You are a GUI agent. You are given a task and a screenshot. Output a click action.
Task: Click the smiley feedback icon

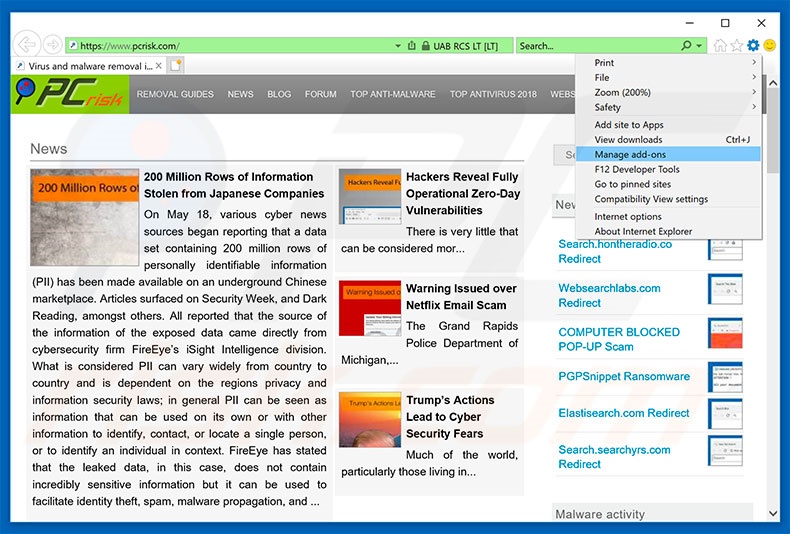[769, 45]
